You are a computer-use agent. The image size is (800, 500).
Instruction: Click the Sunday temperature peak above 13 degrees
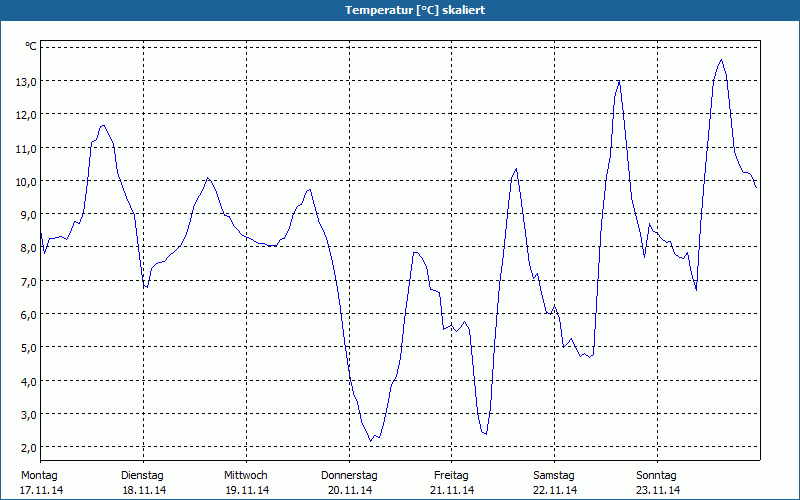pos(721,60)
